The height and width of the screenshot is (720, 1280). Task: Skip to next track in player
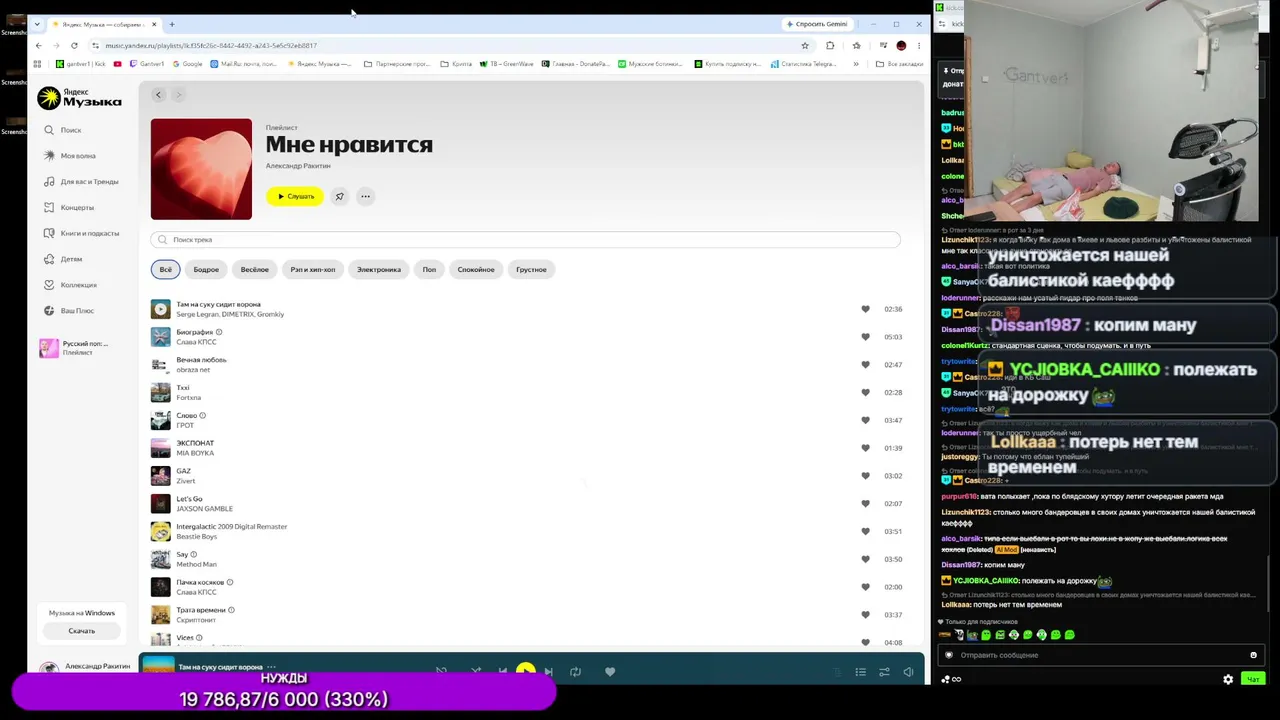548,672
